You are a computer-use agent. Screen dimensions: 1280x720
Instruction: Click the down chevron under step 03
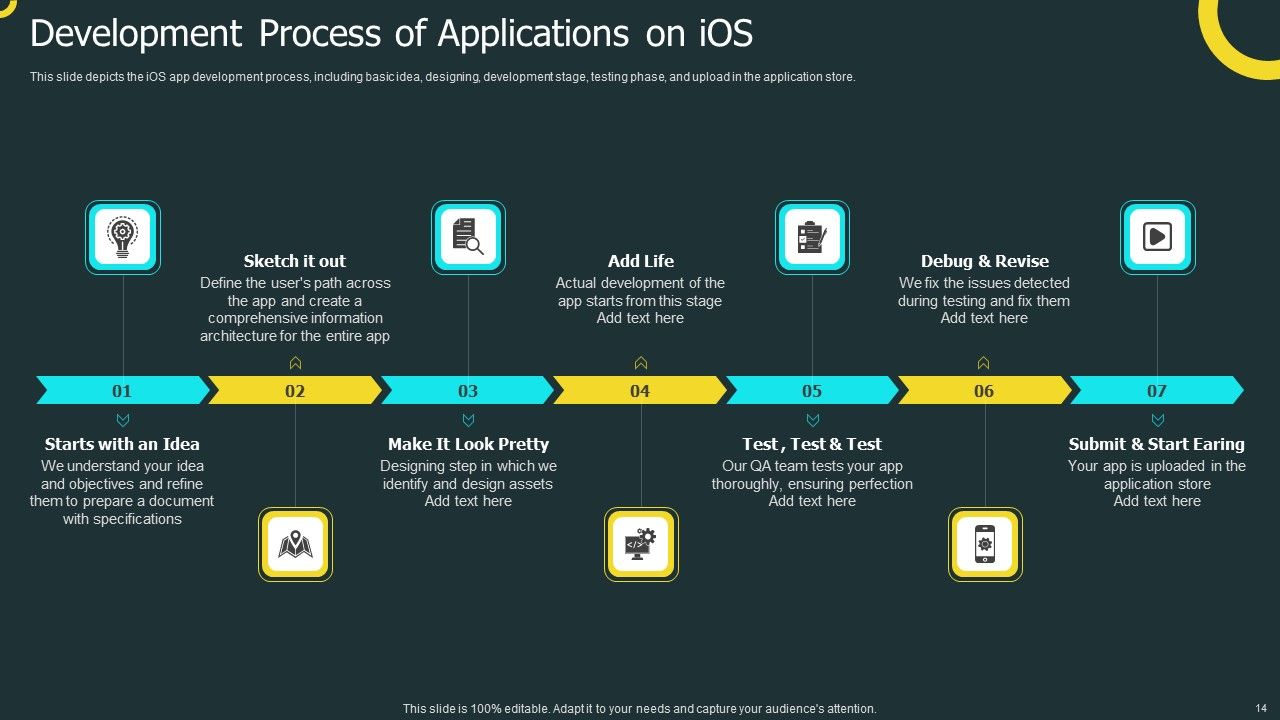pos(468,420)
